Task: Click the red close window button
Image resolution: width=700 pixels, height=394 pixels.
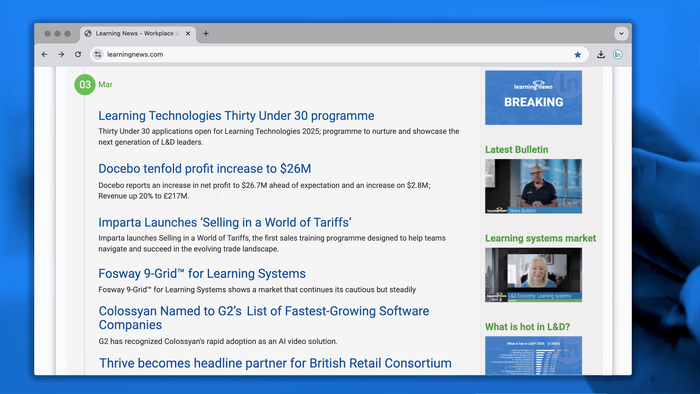Action: (x=47, y=33)
